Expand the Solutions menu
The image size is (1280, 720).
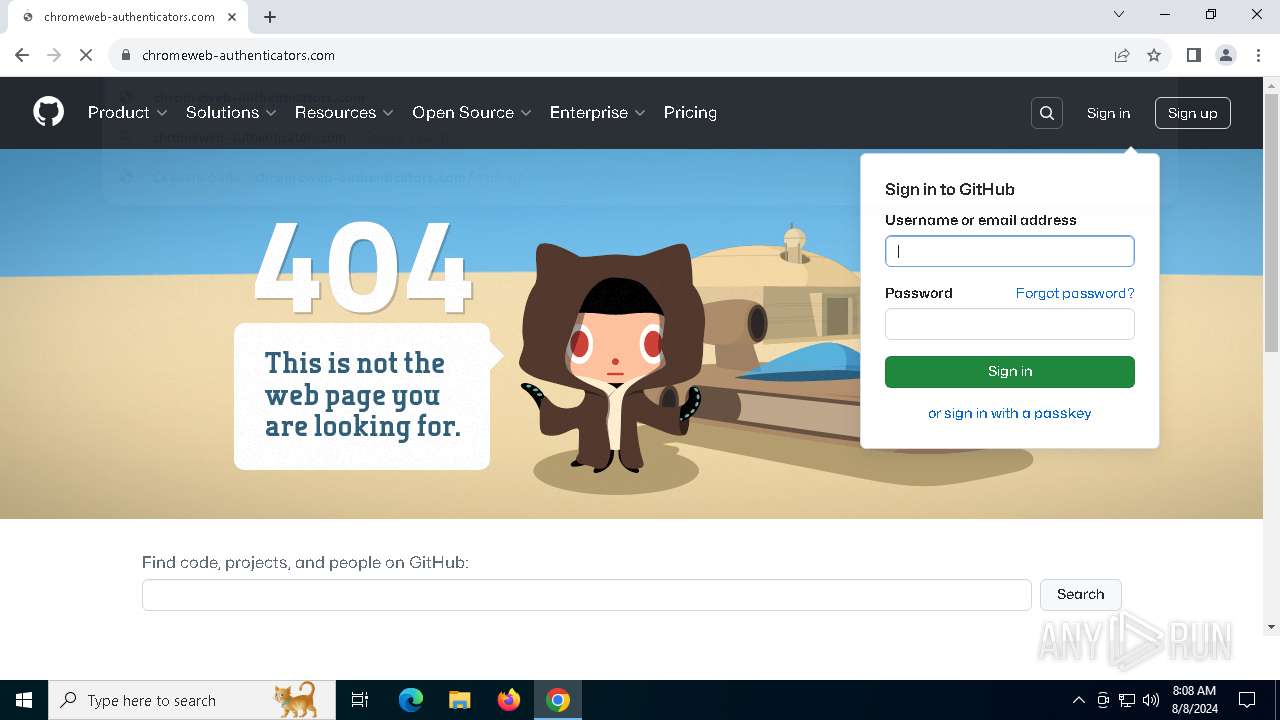(231, 112)
